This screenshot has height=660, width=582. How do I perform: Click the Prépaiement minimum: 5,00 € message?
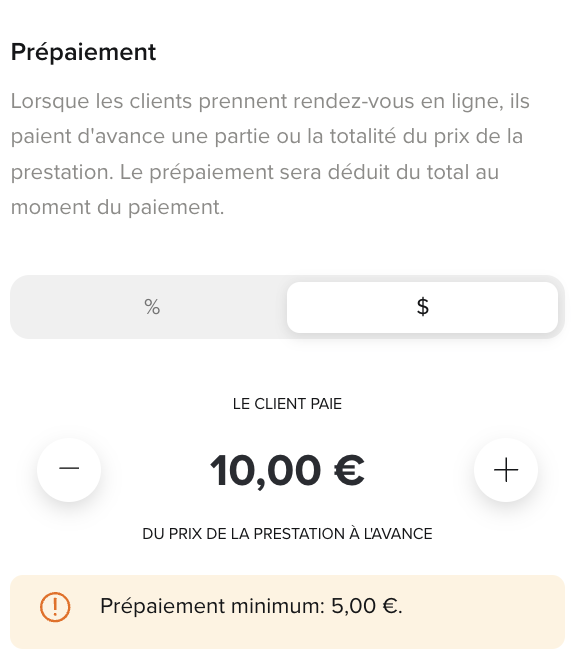[251, 606]
